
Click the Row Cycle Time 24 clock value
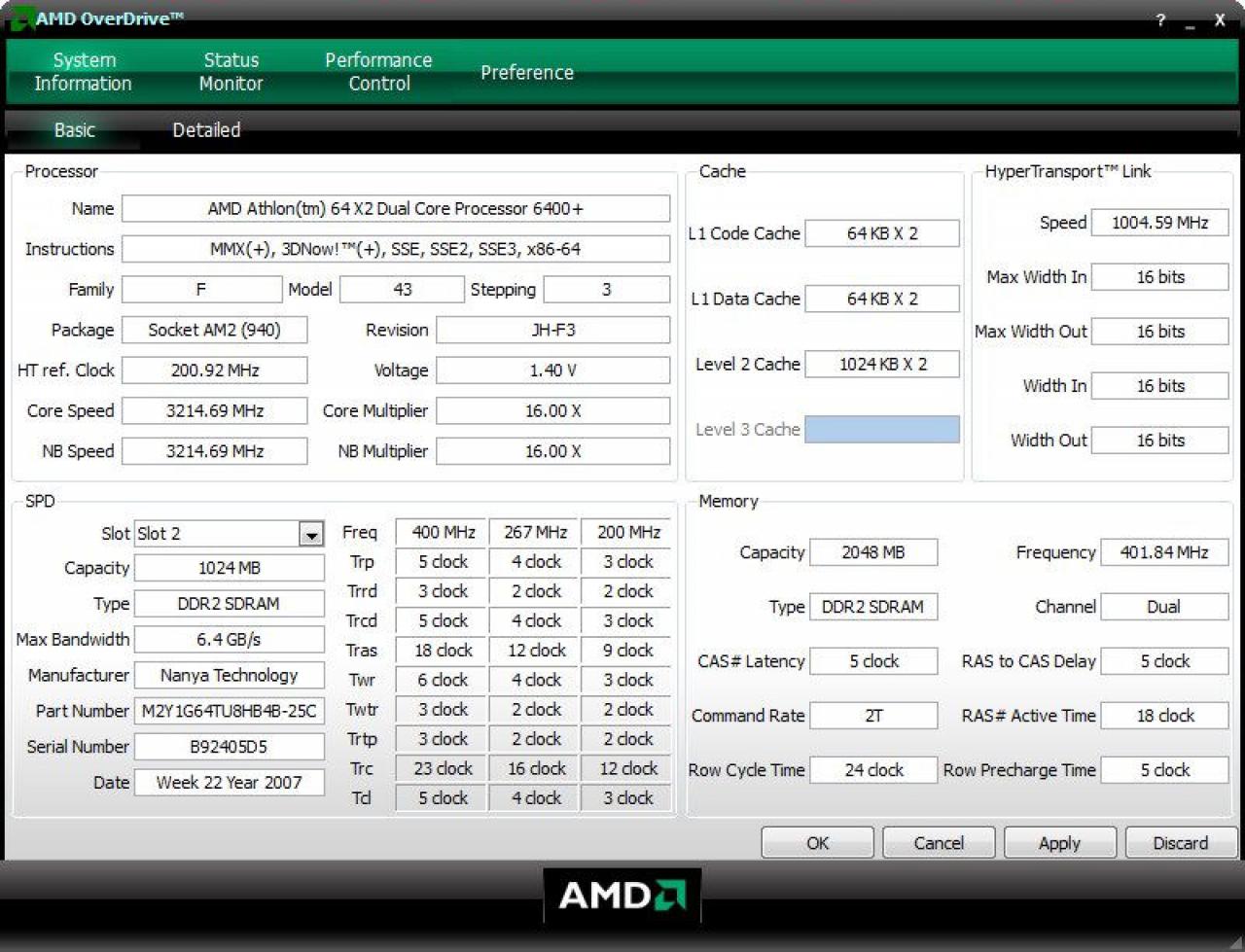[x=873, y=770]
